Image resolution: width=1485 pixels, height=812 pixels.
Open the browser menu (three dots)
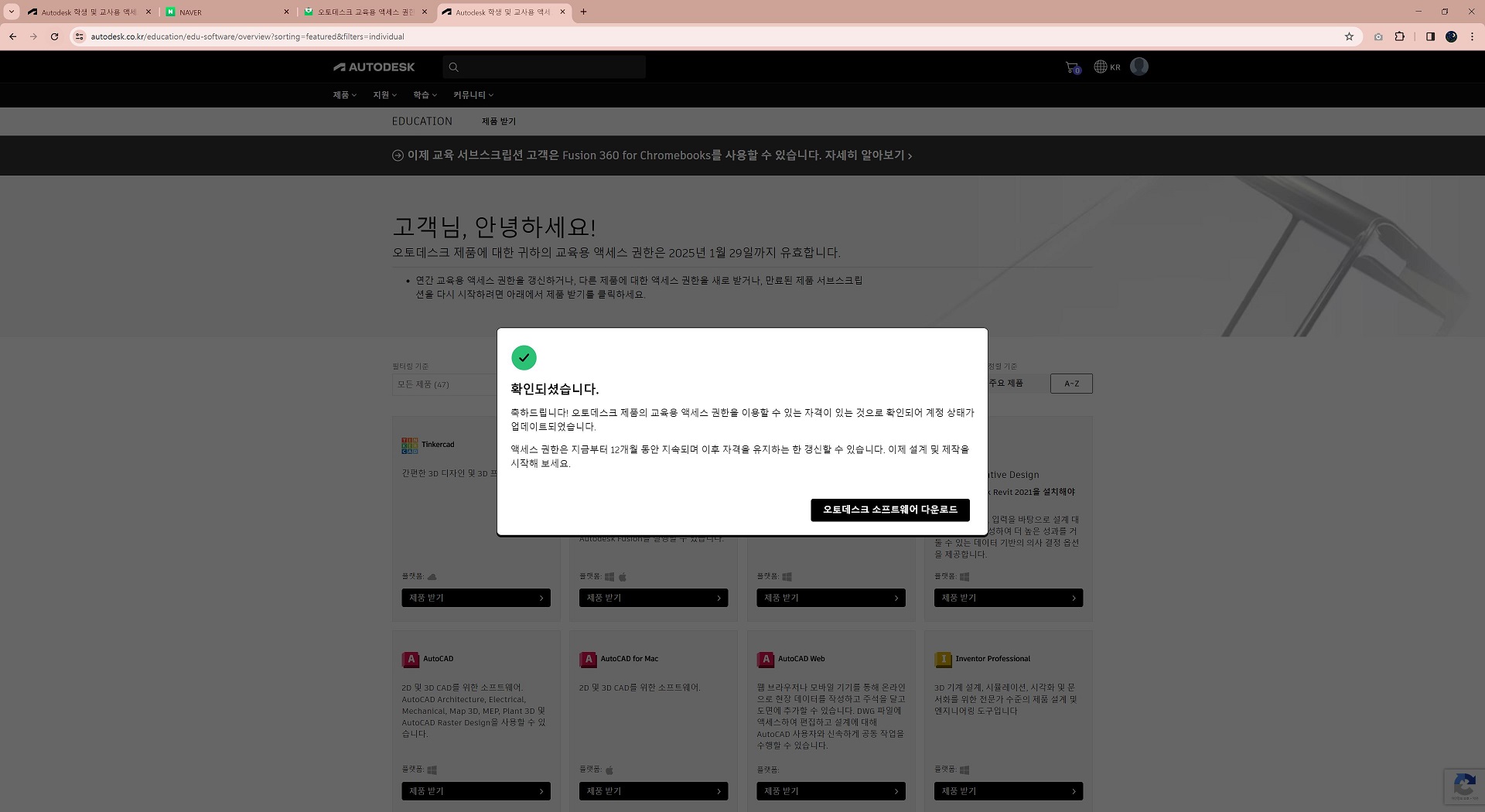click(x=1472, y=36)
